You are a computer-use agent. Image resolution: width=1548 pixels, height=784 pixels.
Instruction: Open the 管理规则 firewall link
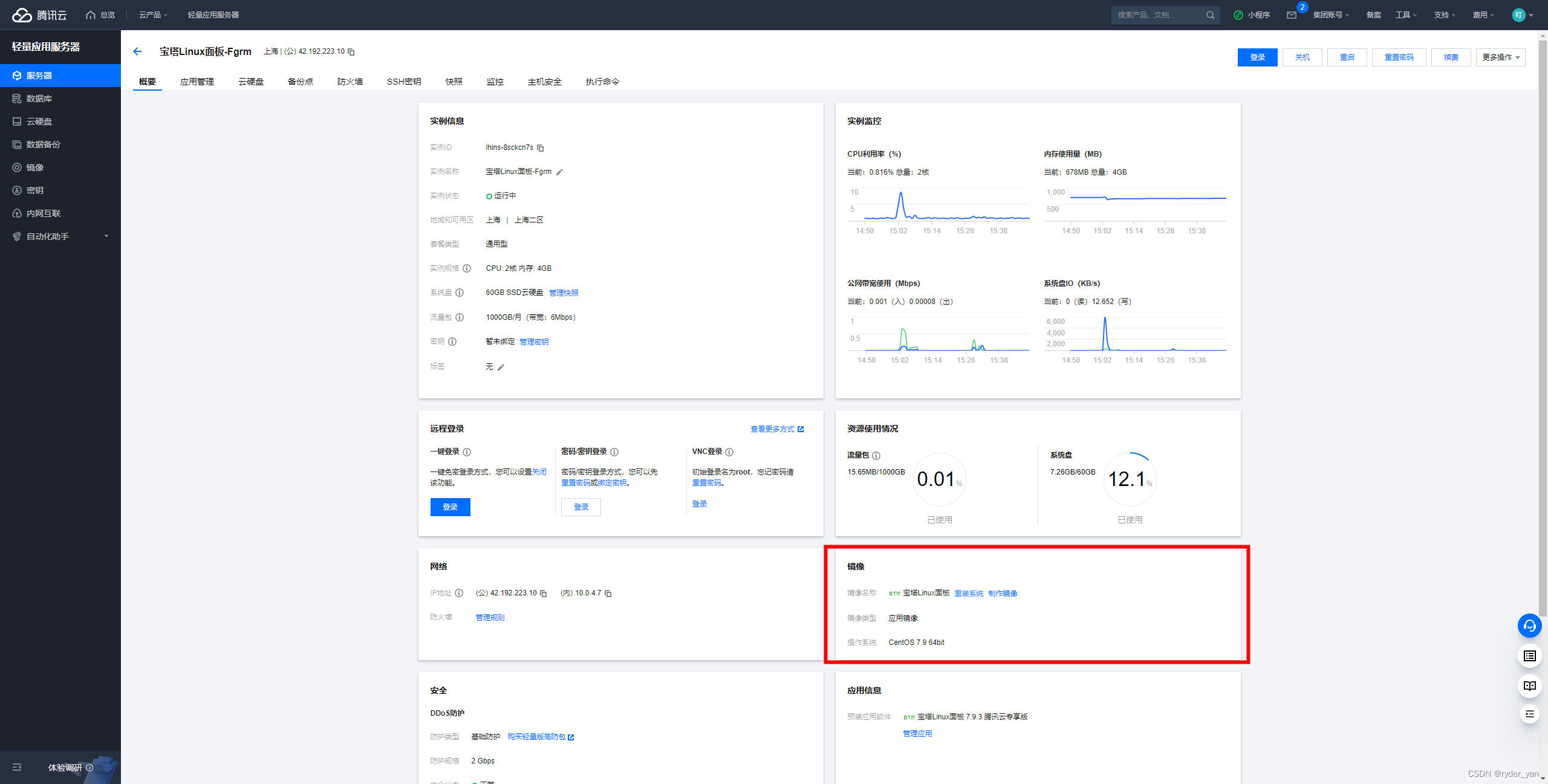click(490, 618)
